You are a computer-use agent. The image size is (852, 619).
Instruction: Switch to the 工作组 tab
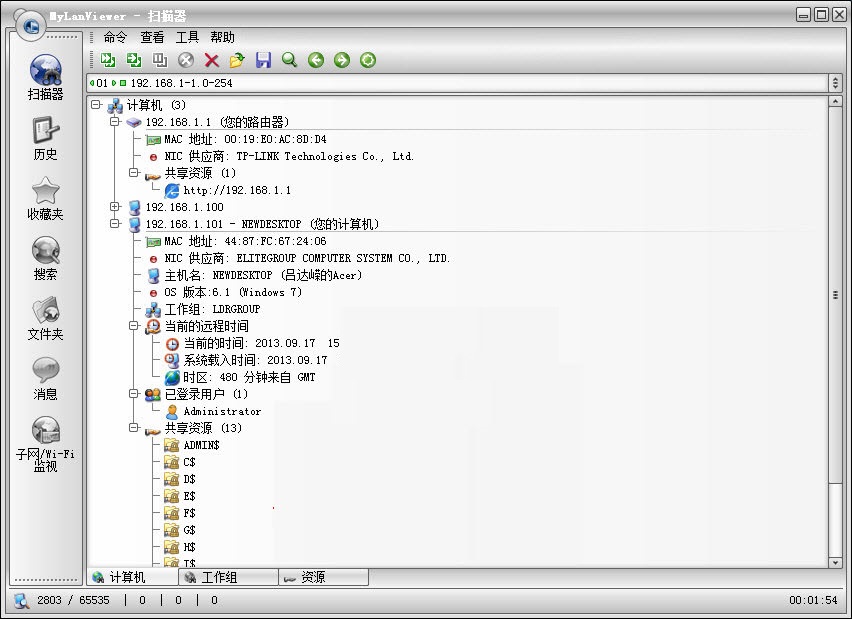[219, 577]
